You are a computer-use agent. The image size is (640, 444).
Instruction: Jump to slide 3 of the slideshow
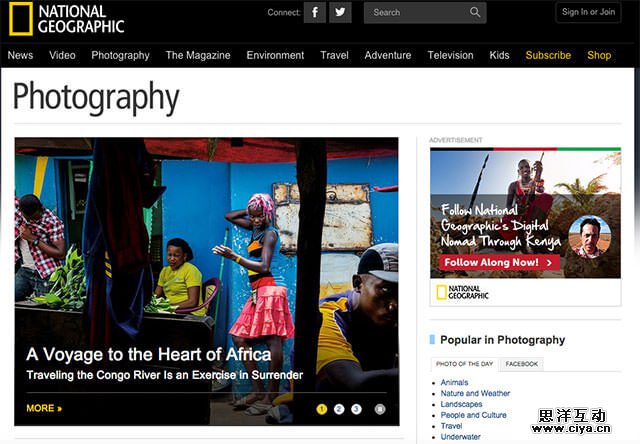coord(356,409)
